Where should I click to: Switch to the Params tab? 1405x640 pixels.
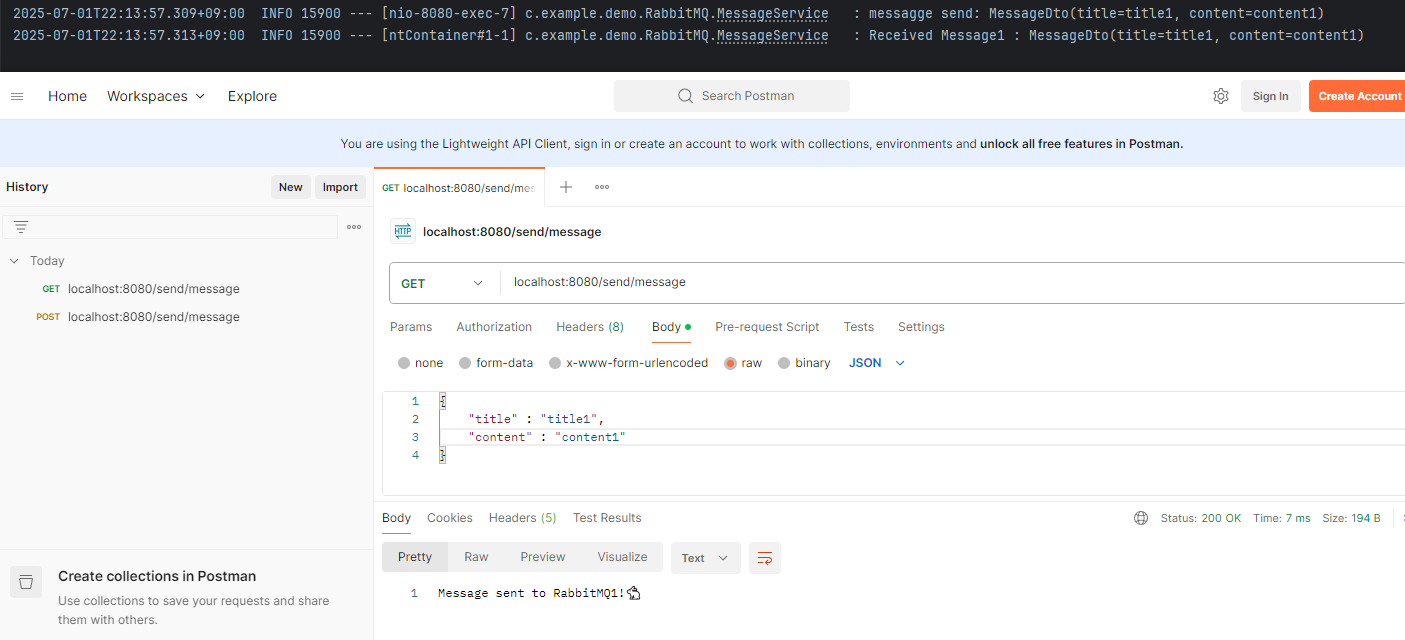click(411, 327)
